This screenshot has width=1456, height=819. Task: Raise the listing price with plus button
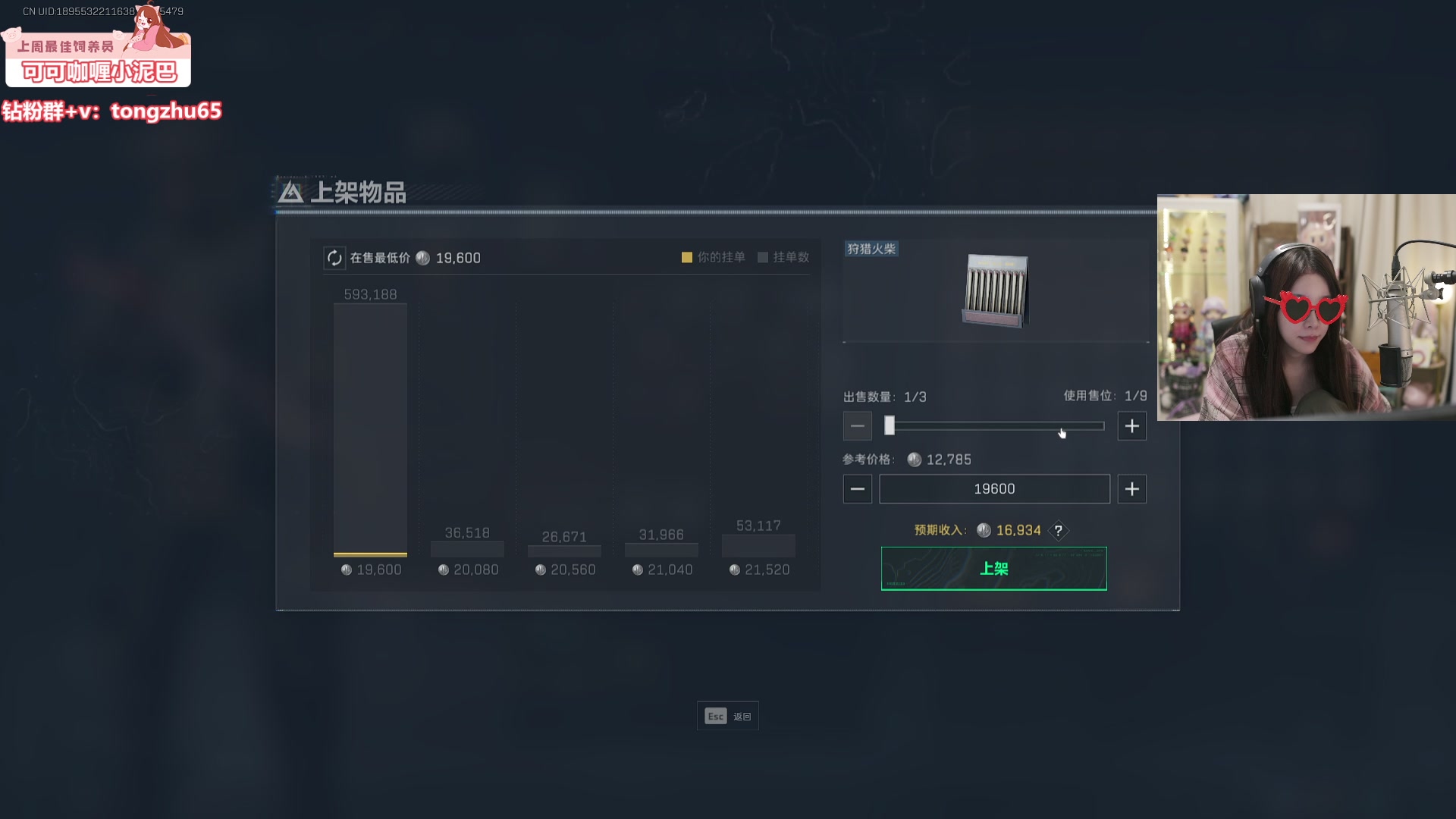pyautogui.click(x=1131, y=489)
